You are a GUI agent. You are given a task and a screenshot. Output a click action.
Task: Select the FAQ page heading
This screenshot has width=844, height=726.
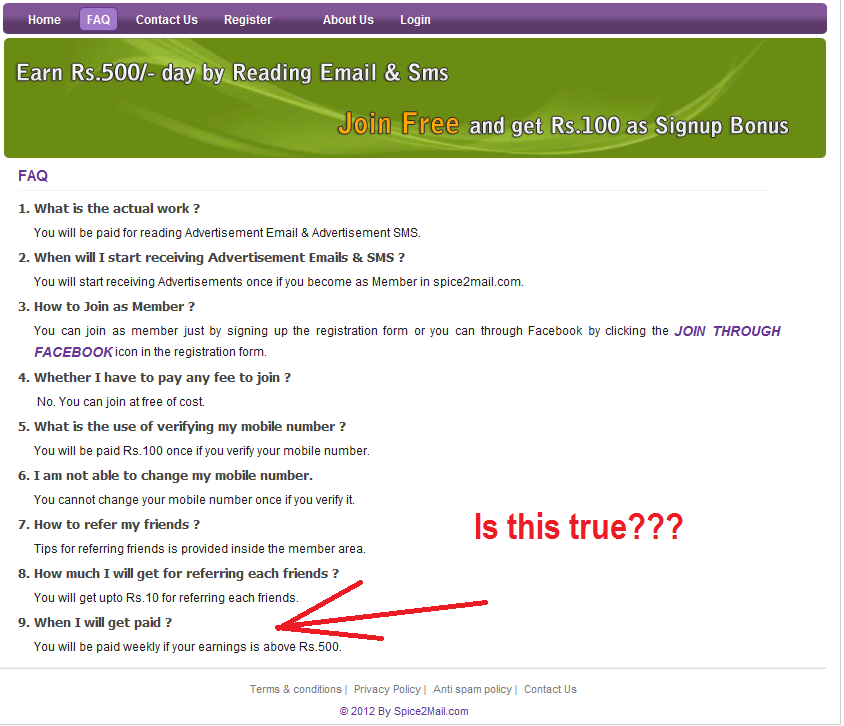[33, 175]
